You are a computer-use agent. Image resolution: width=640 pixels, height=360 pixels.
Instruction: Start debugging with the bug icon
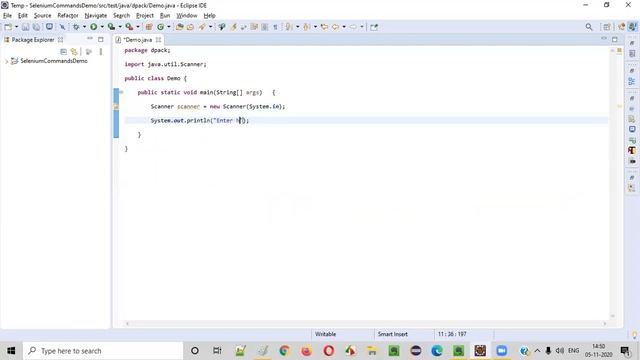tap(76, 27)
